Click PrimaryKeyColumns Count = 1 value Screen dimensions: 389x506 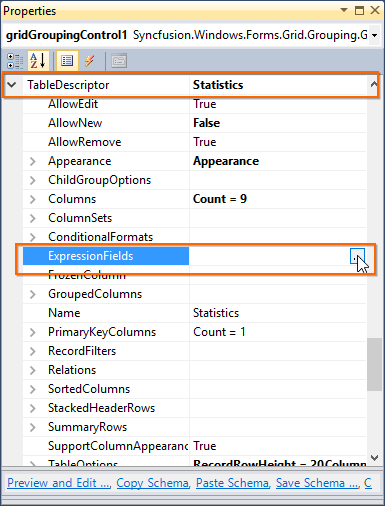click(219, 332)
